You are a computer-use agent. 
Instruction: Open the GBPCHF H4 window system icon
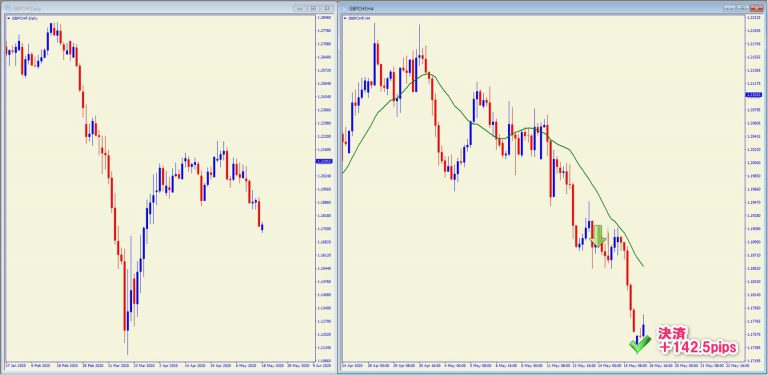(x=345, y=8)
